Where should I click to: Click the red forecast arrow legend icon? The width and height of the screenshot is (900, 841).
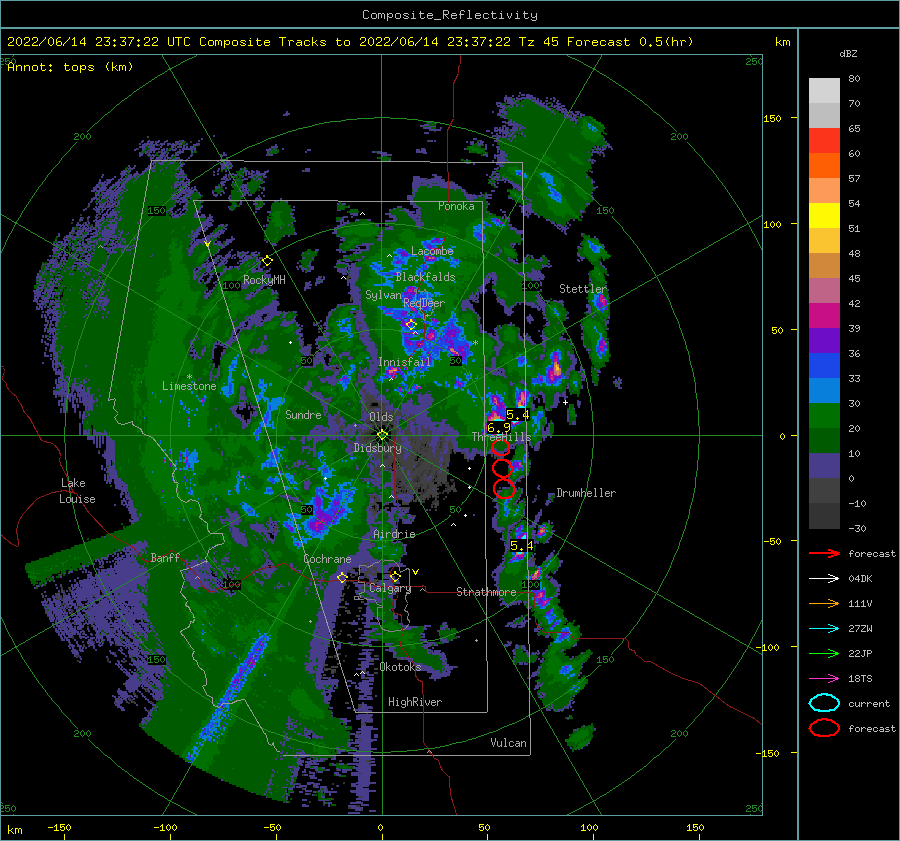(x=824, y=553)
